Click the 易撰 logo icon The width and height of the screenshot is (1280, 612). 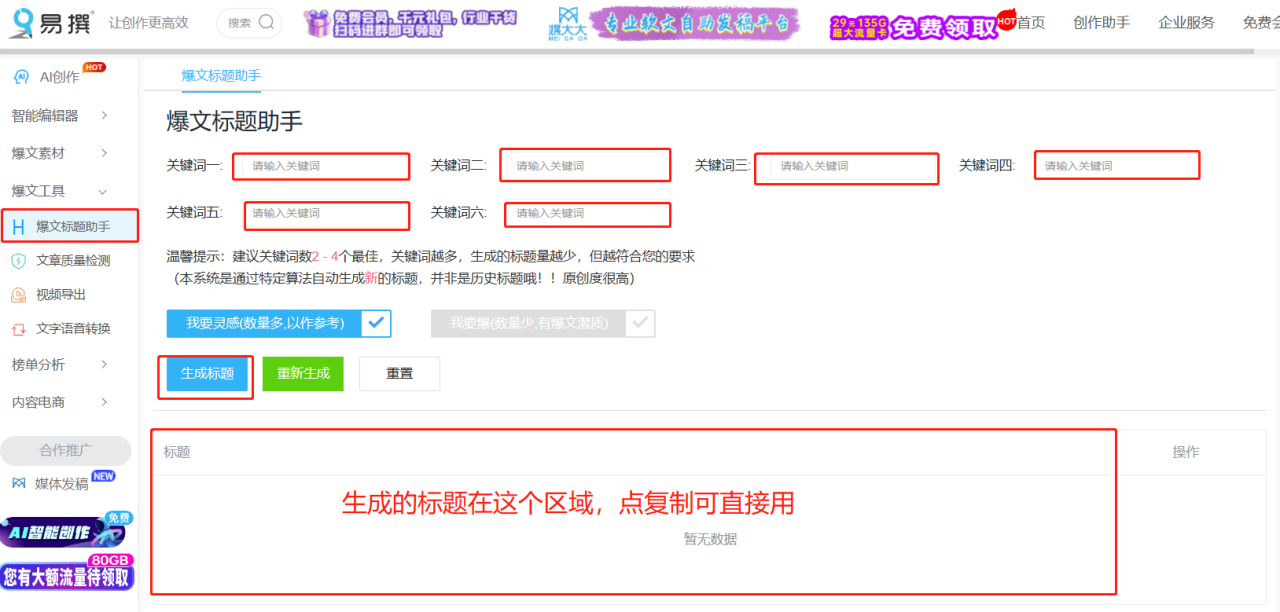coord(22,23)
